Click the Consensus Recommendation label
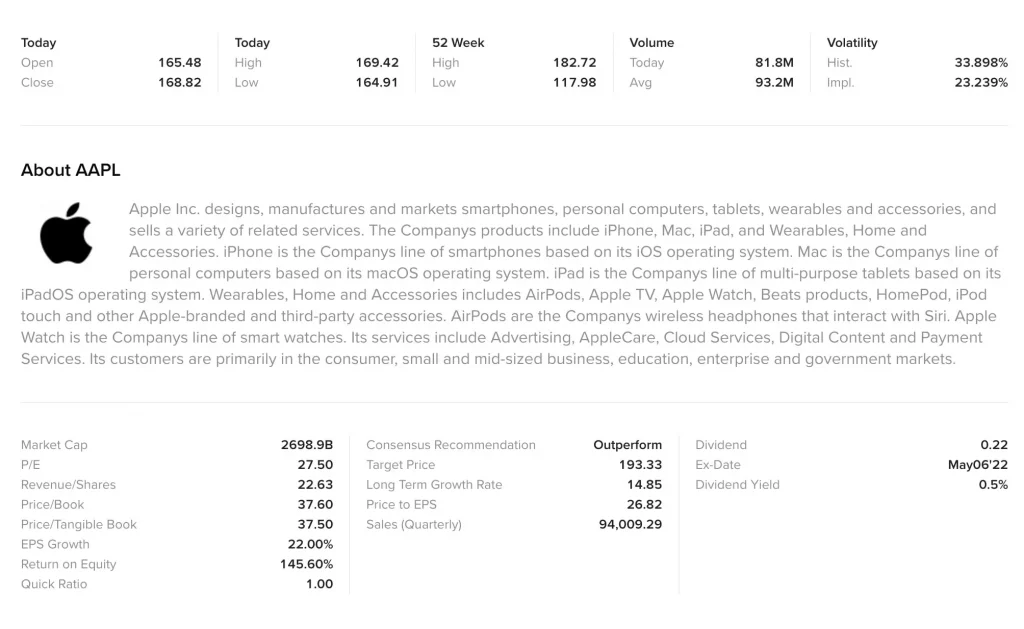The height and width of the screenshot is (629, 1024). pyautogui.click(x=450, y=445)
